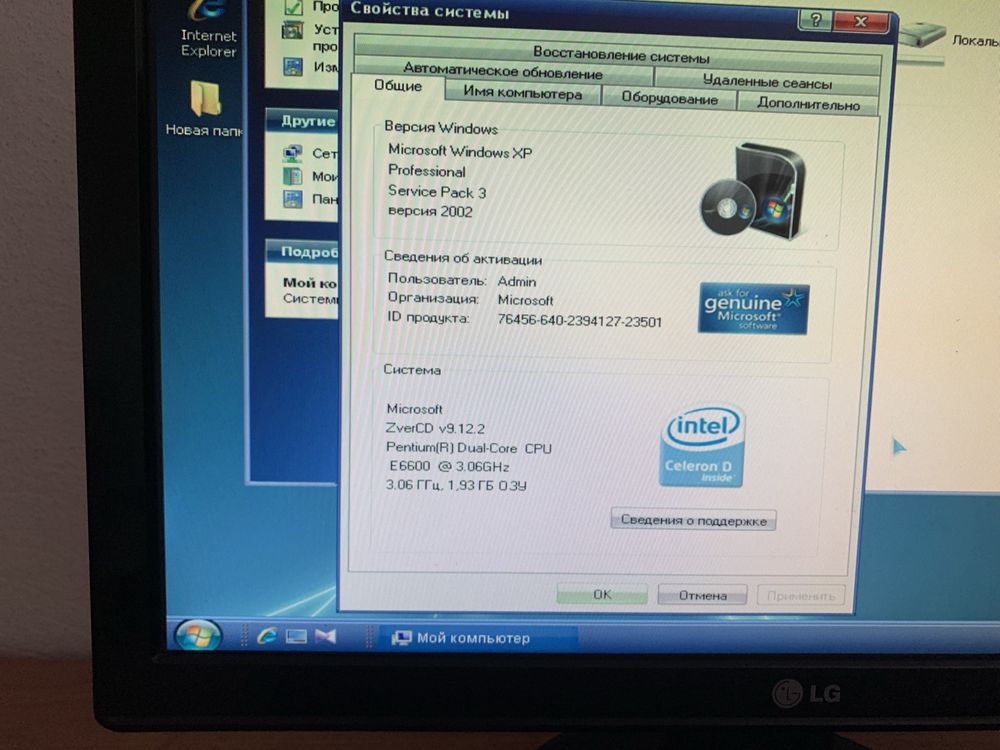This screenshot has height=750, width=1000.
Task: Click the "E6600 @ 3.06GHz" text
Action: 449,466
